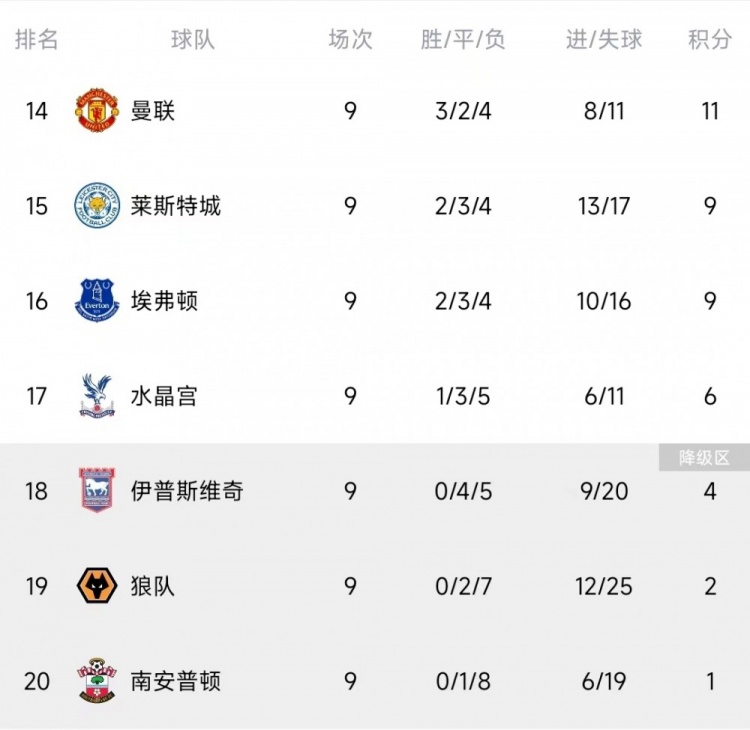750x730 pixels.
Task: Click the 胜/平/负 column header
Action: point(463,40)
